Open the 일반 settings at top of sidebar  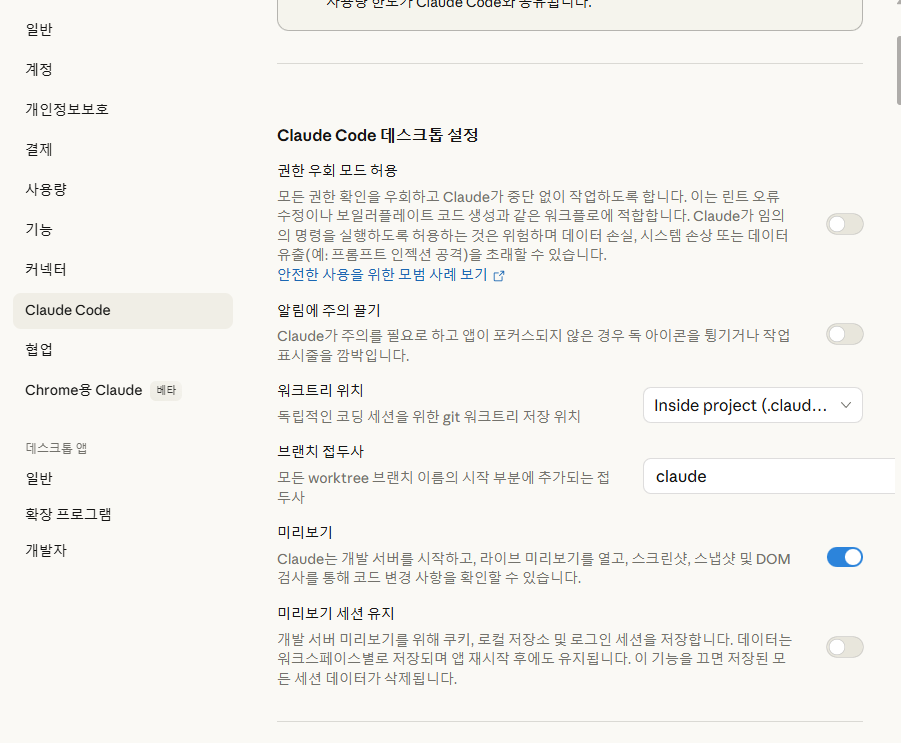point(39,29)
